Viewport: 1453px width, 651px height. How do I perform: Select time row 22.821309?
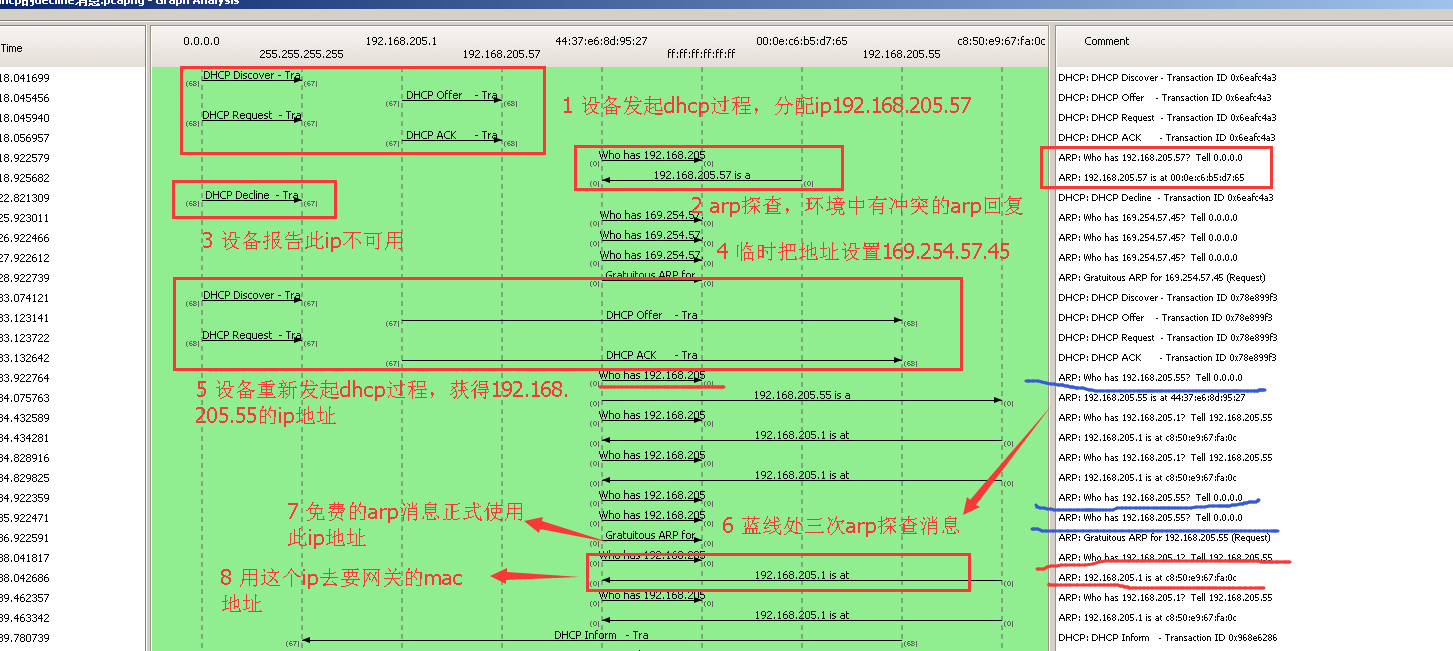[25, 198]
